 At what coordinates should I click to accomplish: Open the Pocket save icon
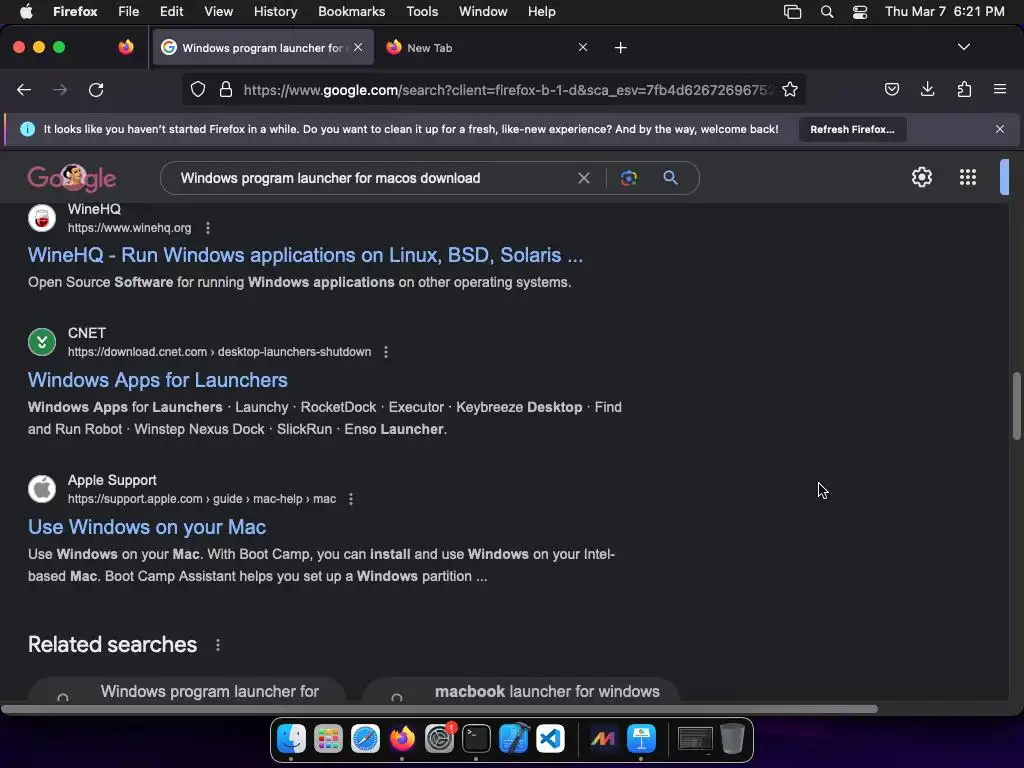pos(891,89)
